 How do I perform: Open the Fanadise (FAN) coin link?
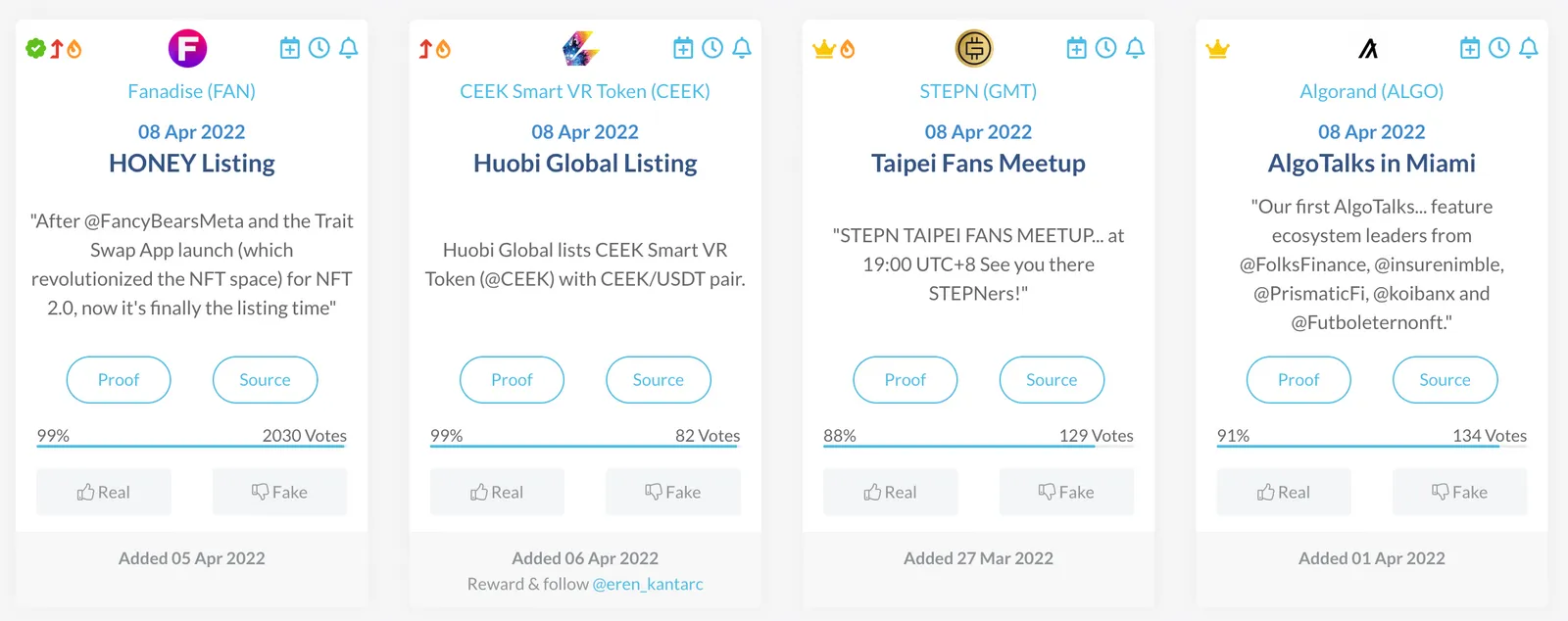192,91
